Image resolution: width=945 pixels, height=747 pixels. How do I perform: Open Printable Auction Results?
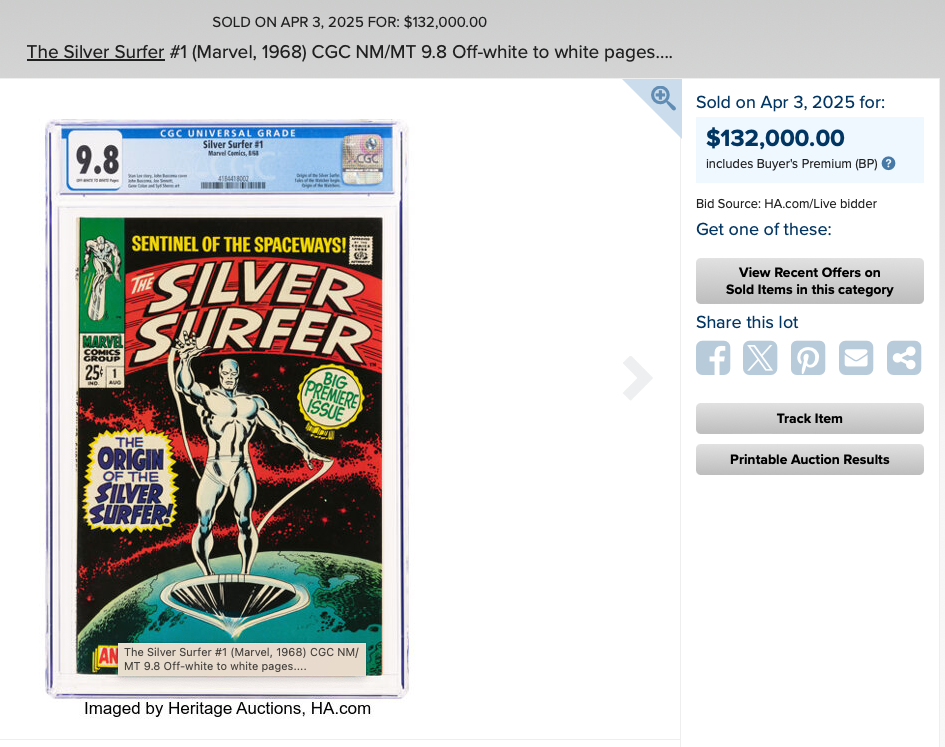click(809, 459)
